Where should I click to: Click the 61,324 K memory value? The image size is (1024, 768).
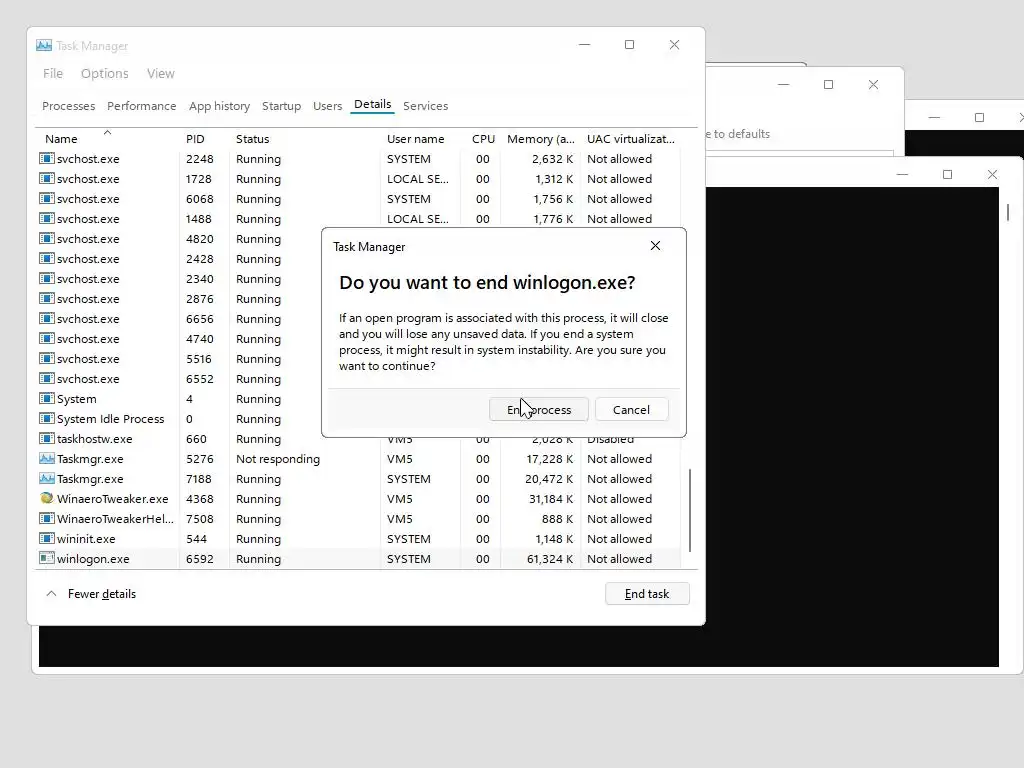[x=550, y=558]
